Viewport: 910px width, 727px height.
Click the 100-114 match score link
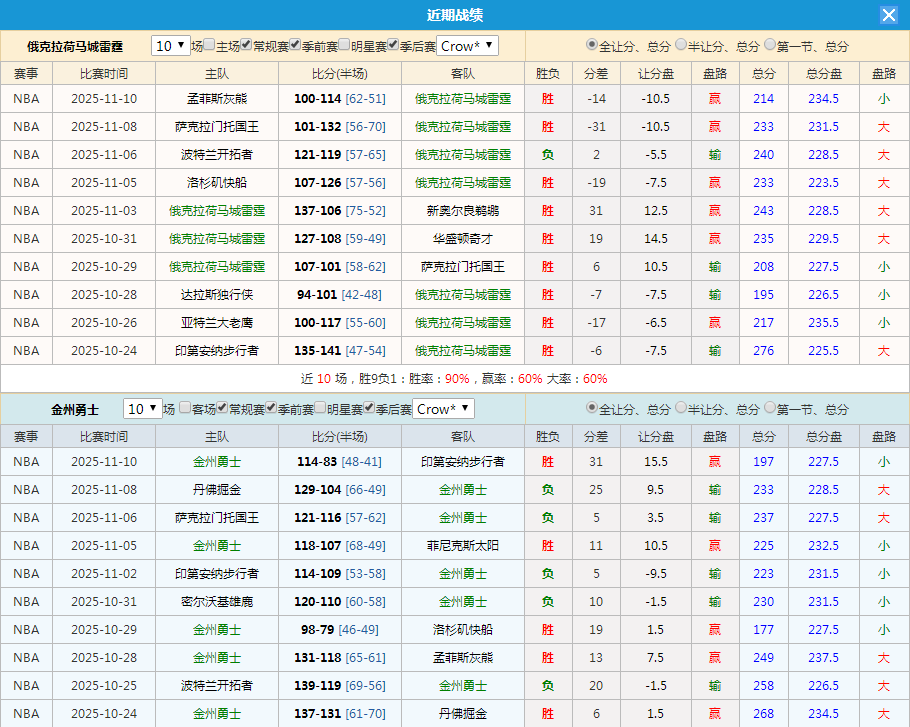point(320,99)
